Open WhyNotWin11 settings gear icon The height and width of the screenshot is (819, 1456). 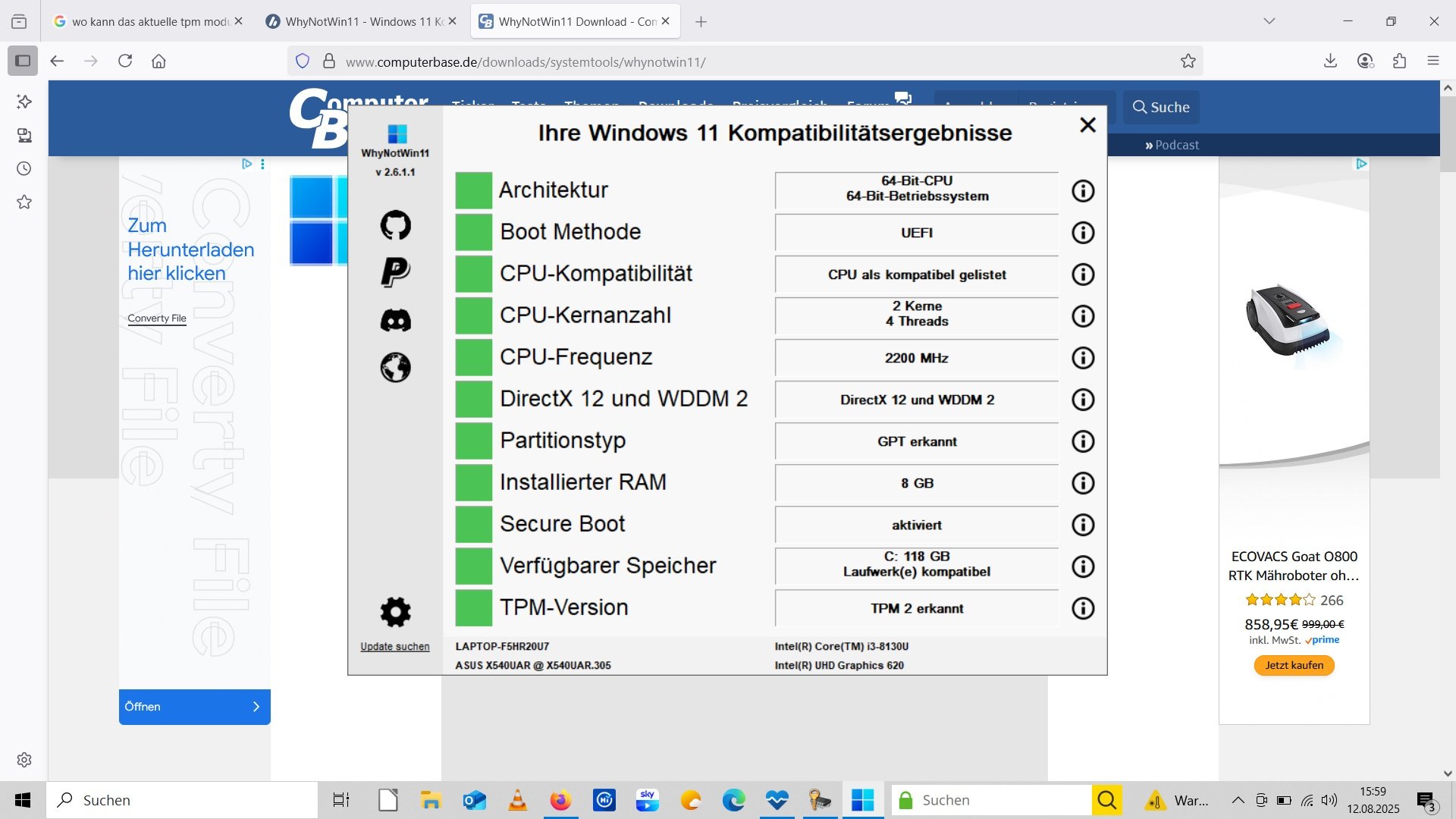395,611
